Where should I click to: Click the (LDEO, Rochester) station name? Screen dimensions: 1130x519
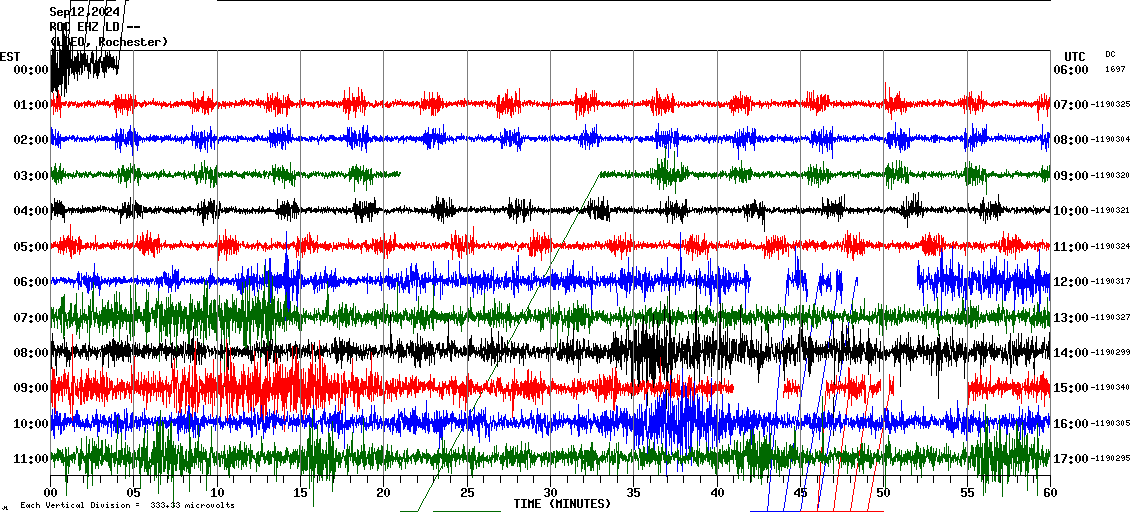coord(109,42)
